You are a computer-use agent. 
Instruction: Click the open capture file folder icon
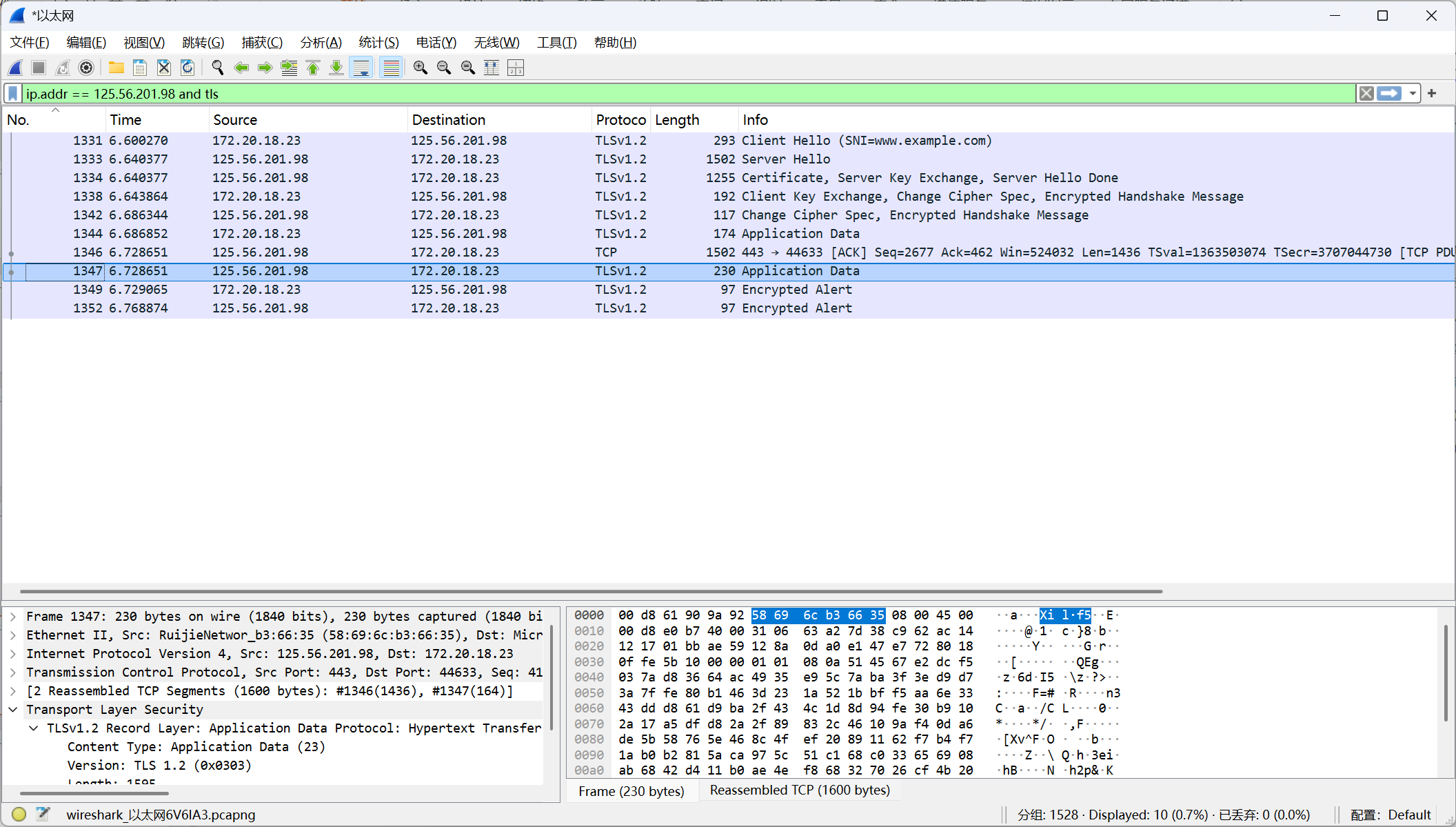116,68
